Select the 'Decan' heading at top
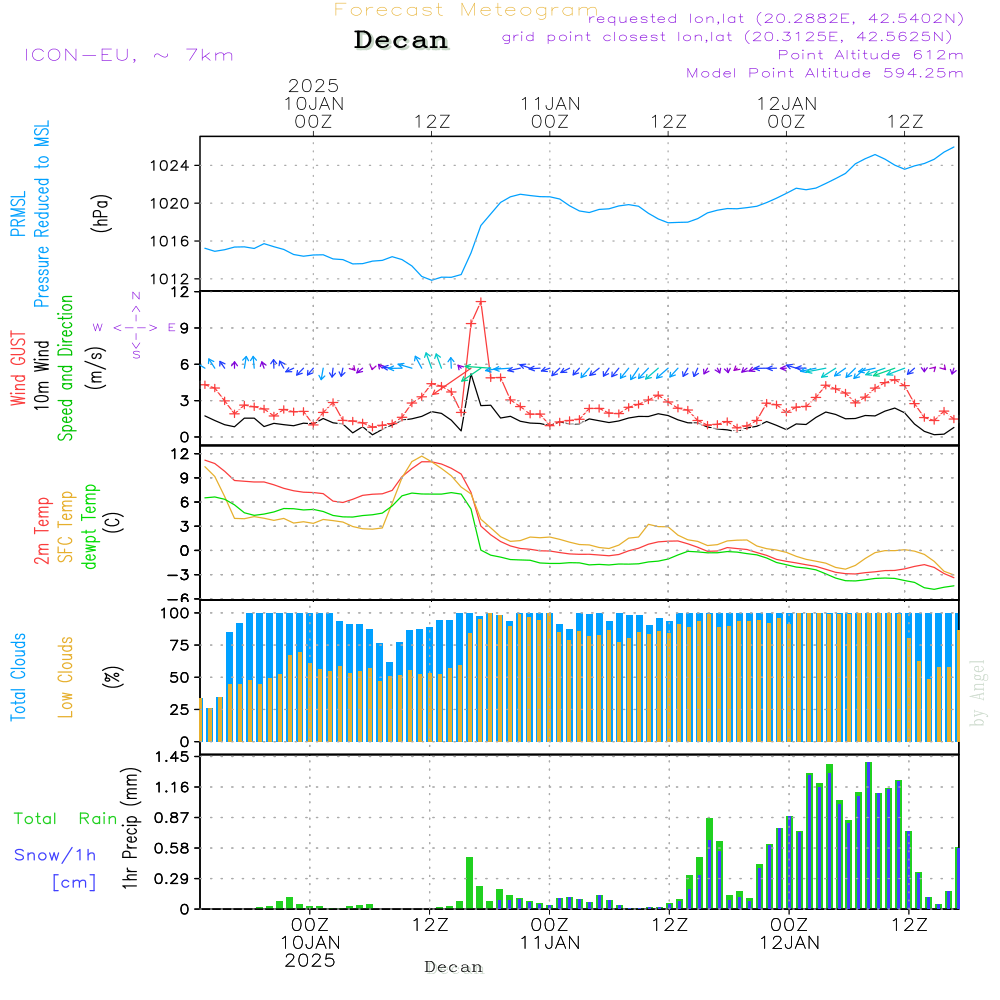 [401, 40]
